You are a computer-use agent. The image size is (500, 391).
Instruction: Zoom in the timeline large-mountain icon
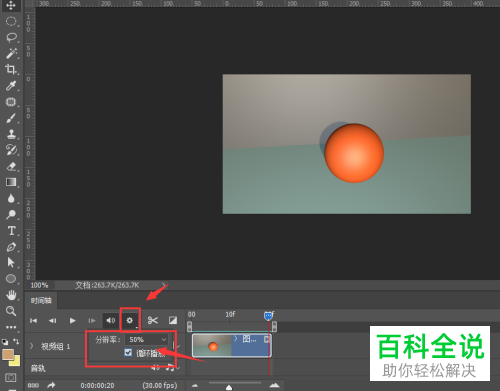coord(274,385)
